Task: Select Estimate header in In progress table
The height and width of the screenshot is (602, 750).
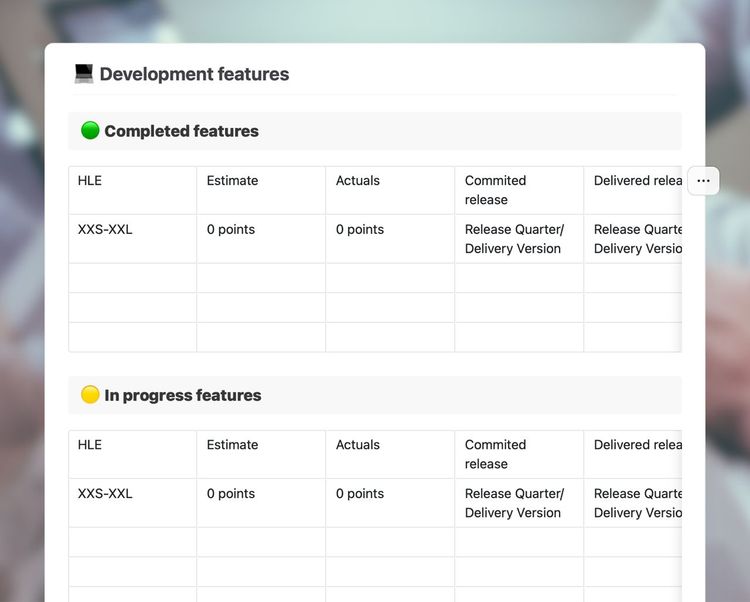Action: pos(232,445)
